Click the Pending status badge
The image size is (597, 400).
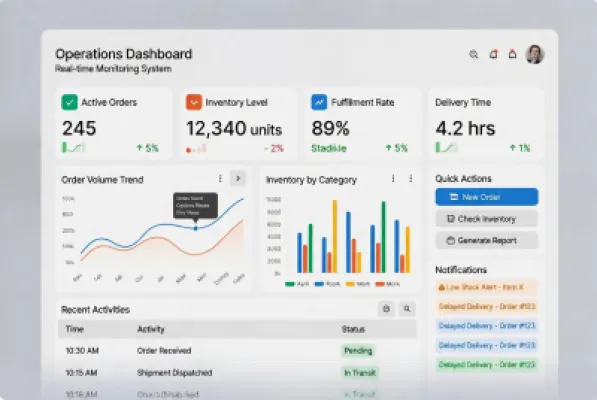click(358, 351)
